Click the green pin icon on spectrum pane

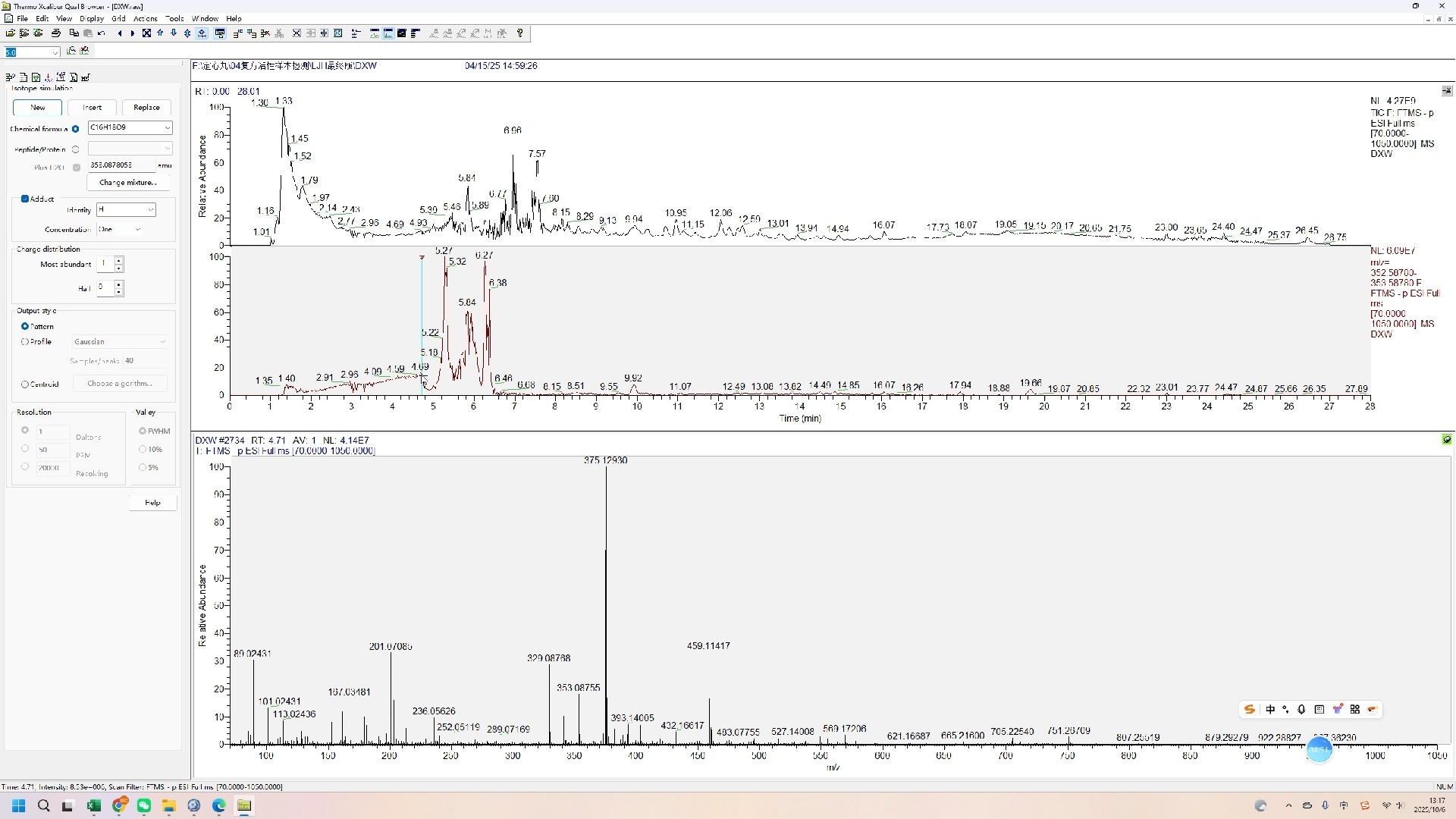point(1446,440)
